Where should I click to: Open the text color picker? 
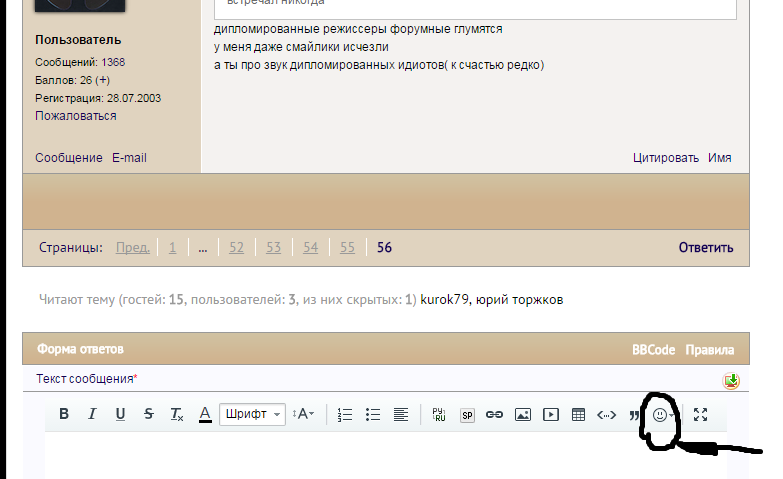pos(204,414)
